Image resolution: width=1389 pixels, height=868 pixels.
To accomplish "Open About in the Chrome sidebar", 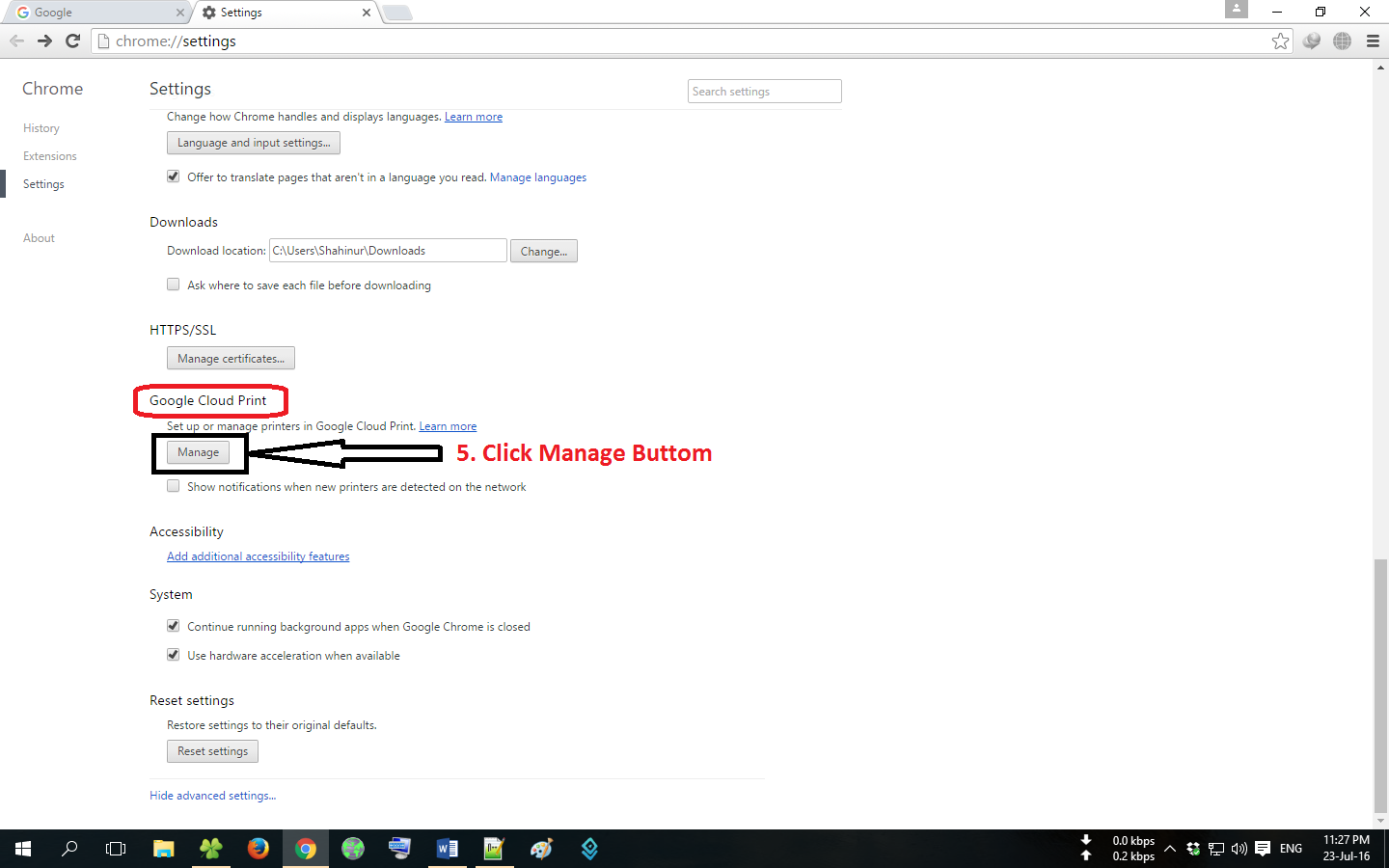I will pos(39,238).
